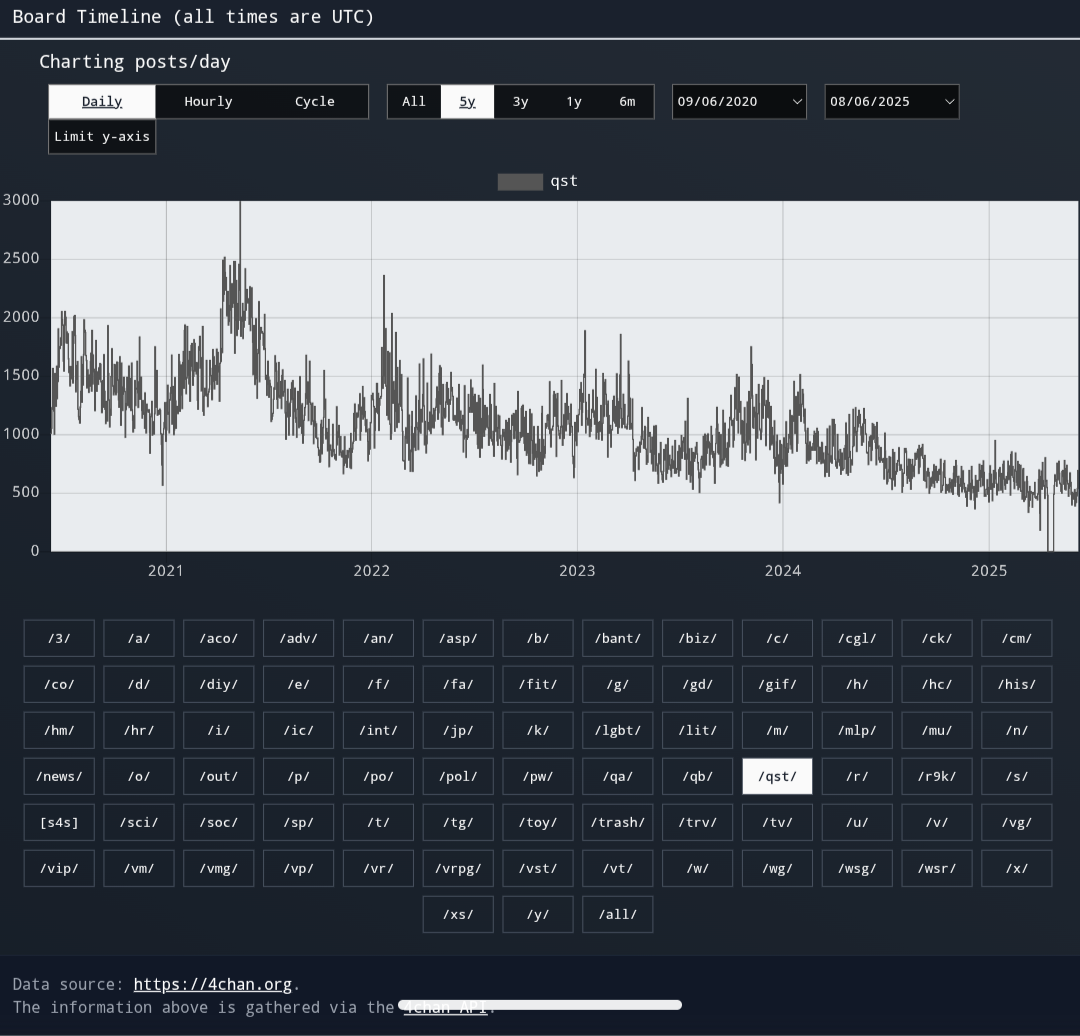Select the /xs/ board button

point(458,915)
